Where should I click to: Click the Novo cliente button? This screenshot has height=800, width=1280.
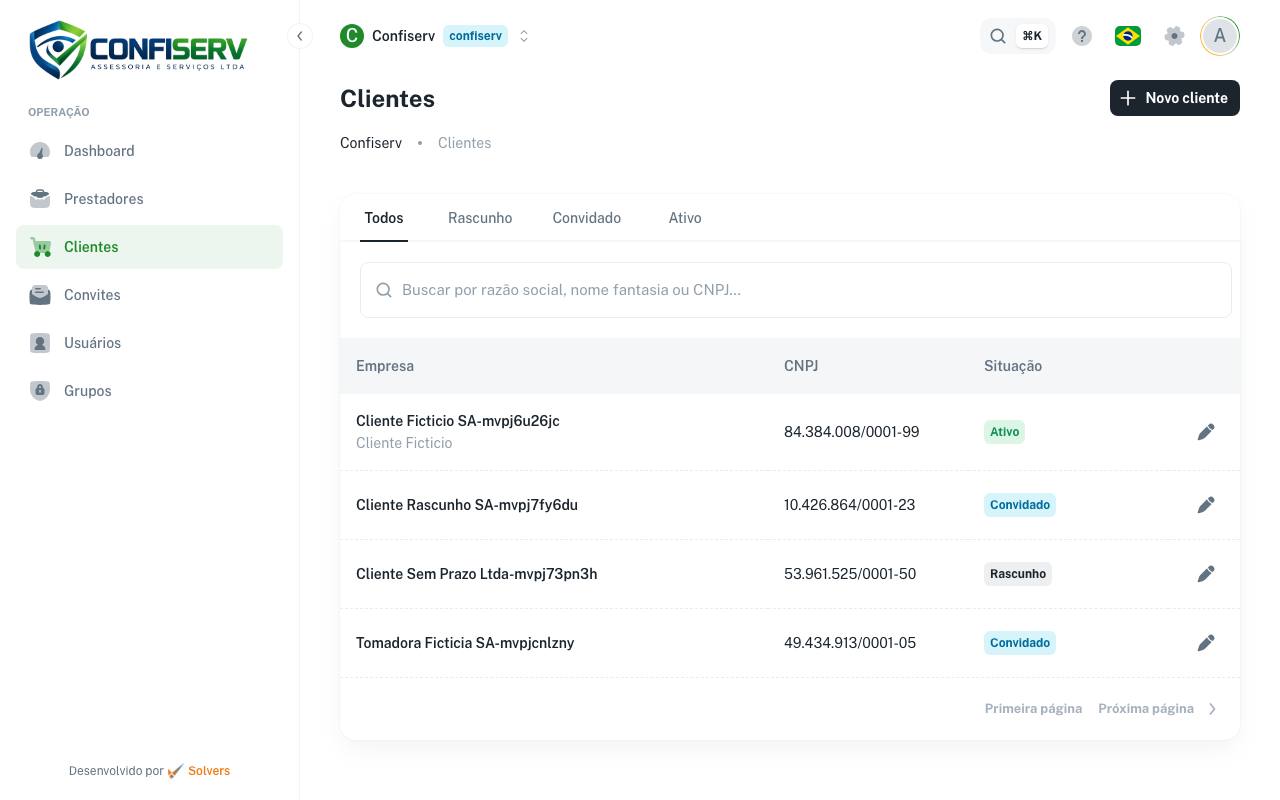point(1175,98)
